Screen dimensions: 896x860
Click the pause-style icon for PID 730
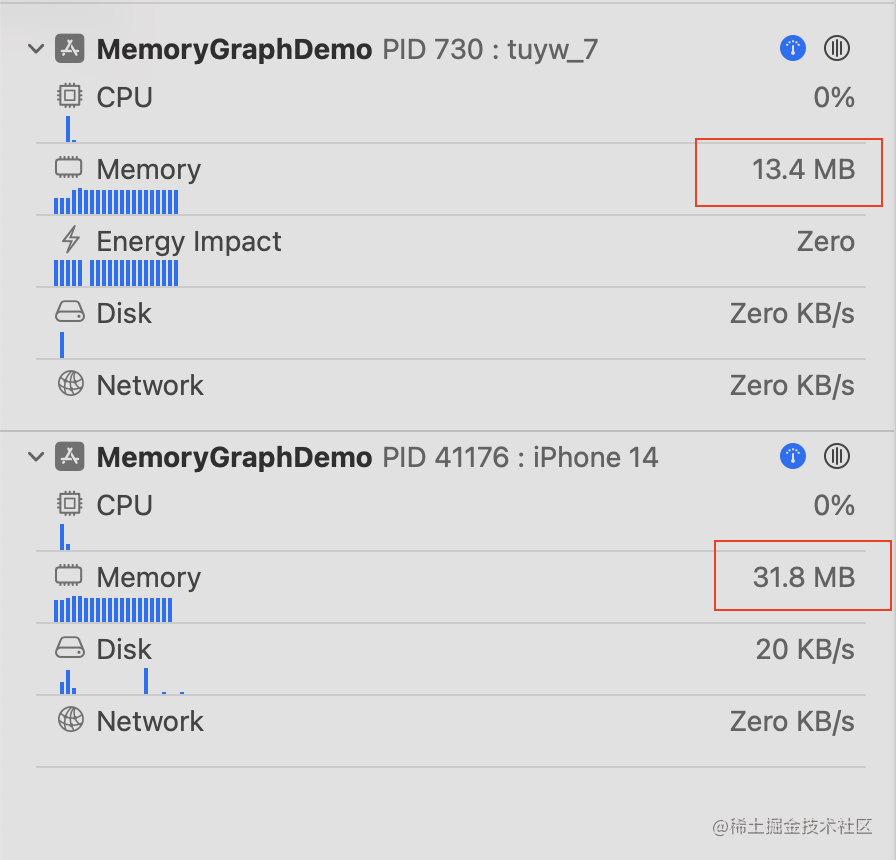point(837,49)
